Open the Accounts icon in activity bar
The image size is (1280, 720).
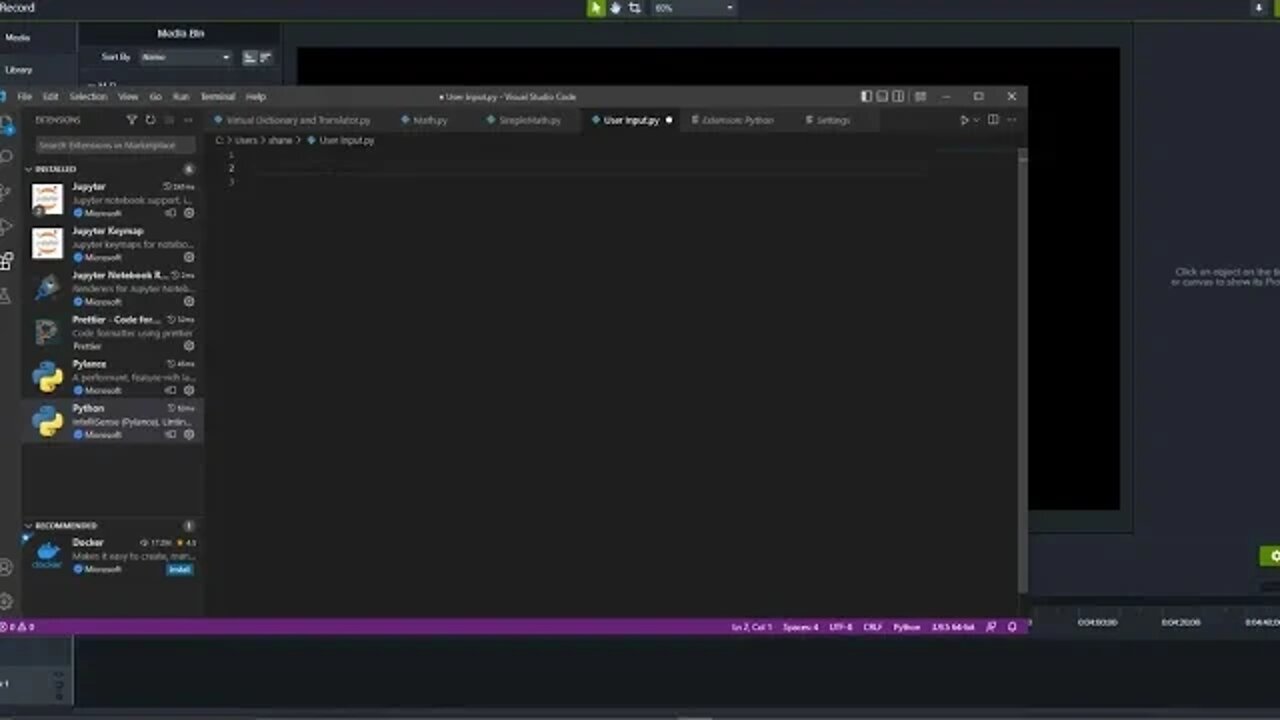coord(6,567)
